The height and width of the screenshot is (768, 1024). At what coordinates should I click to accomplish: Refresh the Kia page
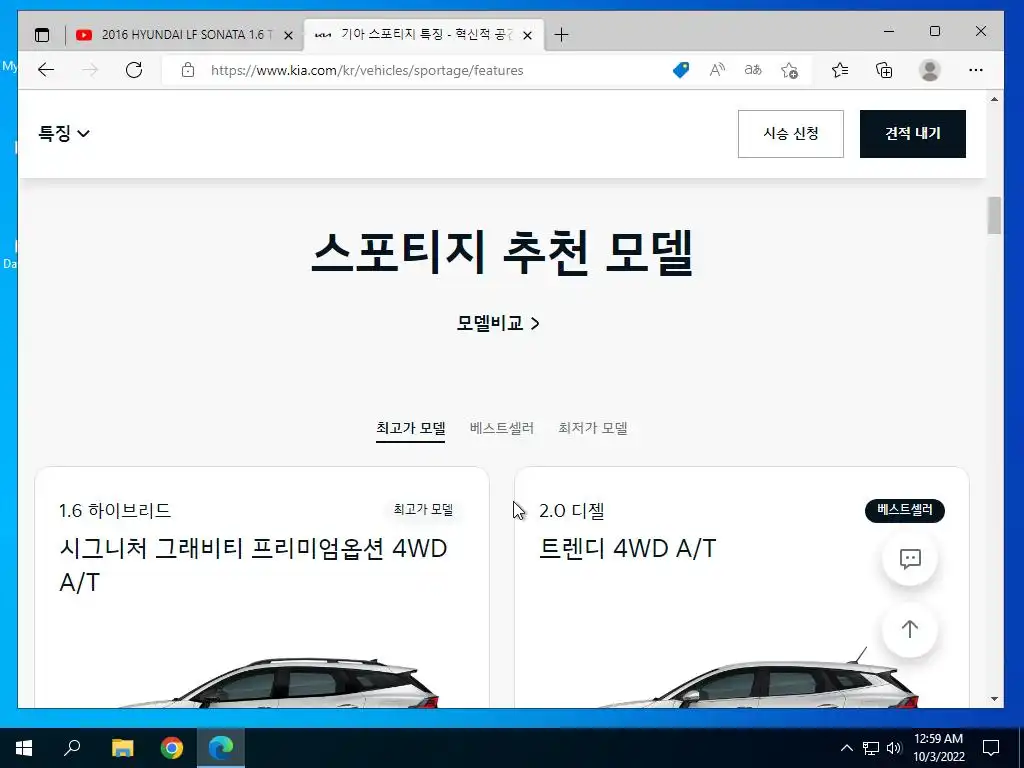tap(134, 70)
